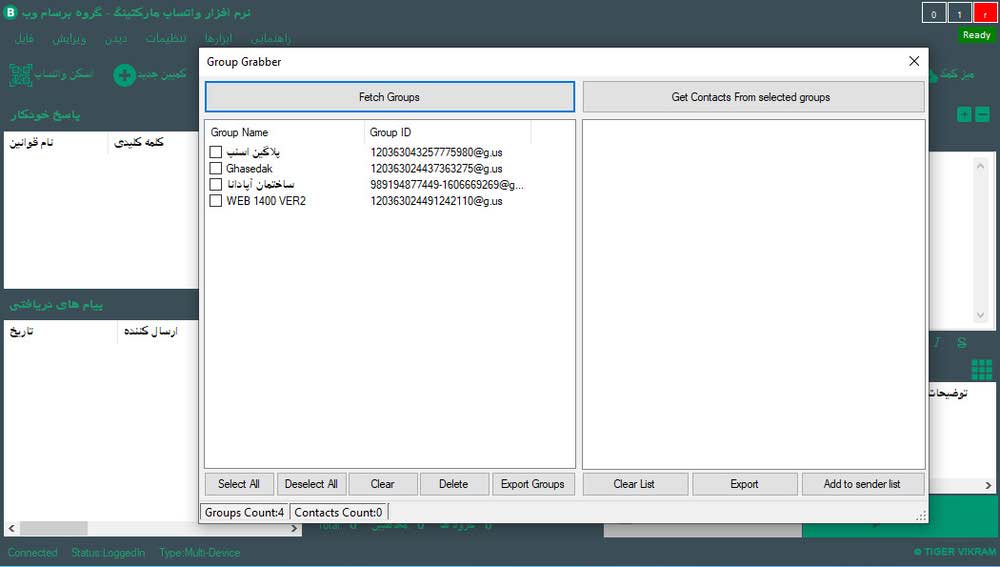Tick the WEB 1400 VER2 group checkbox

pyautogui.click(x=215, y=201)
